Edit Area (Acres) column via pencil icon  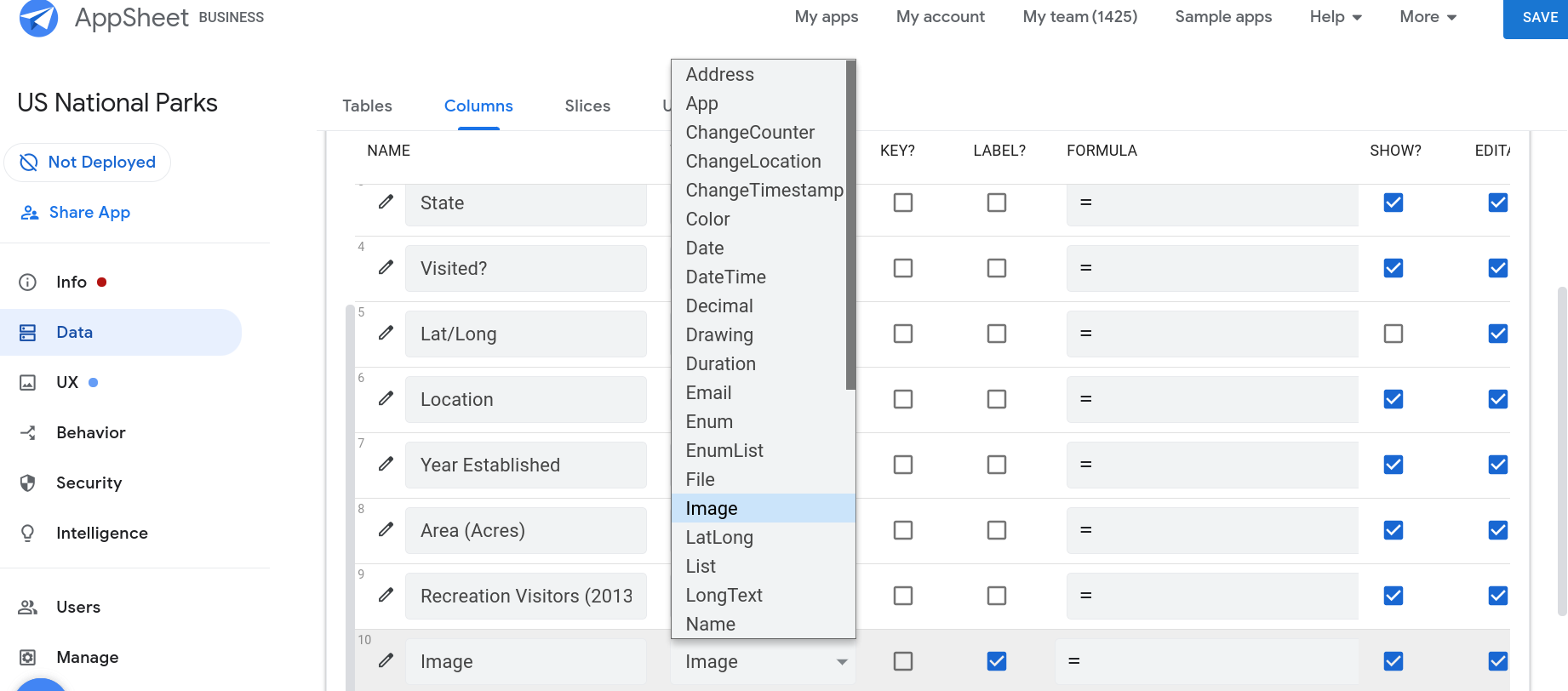click(386, 529)
